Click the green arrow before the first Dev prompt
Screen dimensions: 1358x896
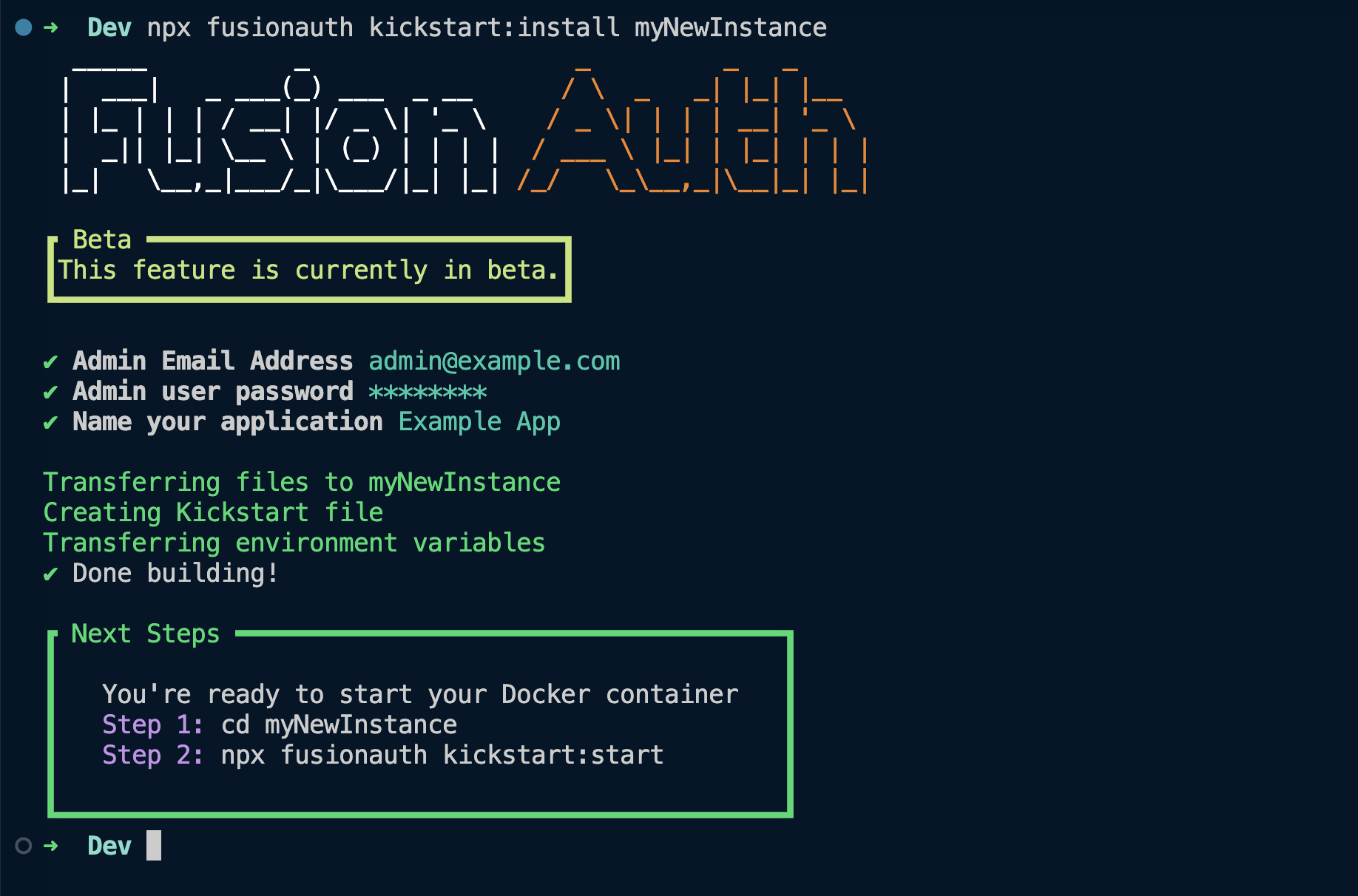51,27
